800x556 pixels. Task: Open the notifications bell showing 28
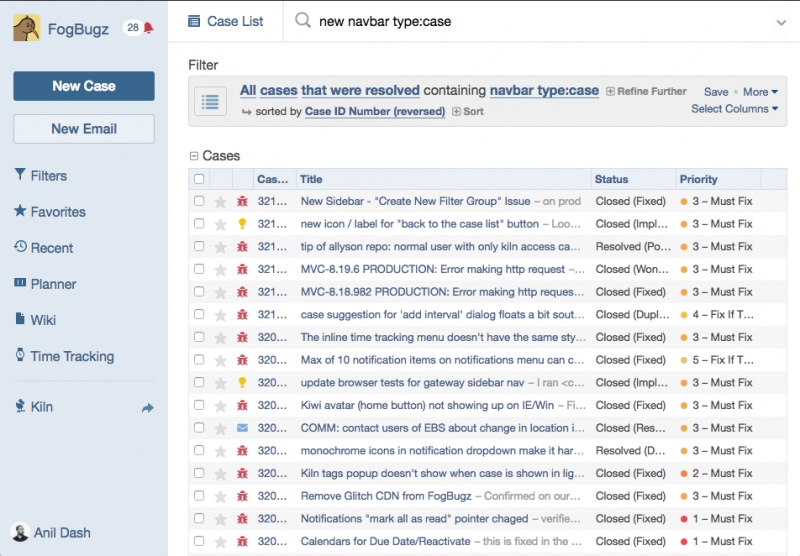148,28
